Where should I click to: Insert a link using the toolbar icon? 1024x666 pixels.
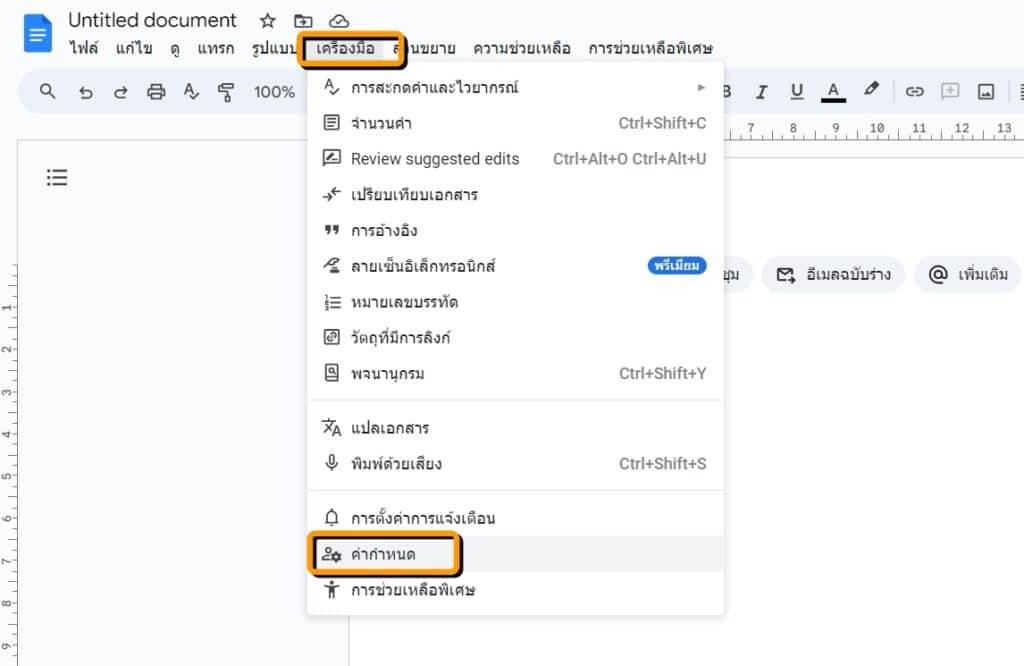click(x=913, y=91)
